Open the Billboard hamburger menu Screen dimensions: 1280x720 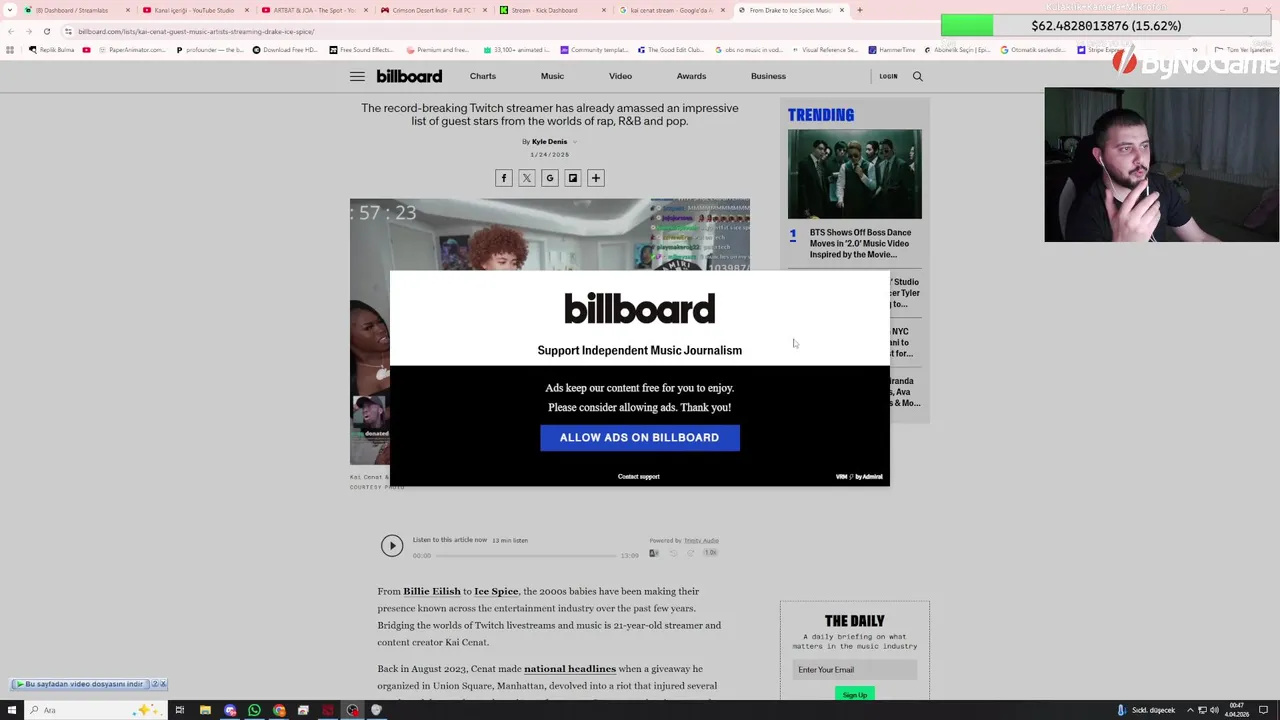(x=357, y=76)
